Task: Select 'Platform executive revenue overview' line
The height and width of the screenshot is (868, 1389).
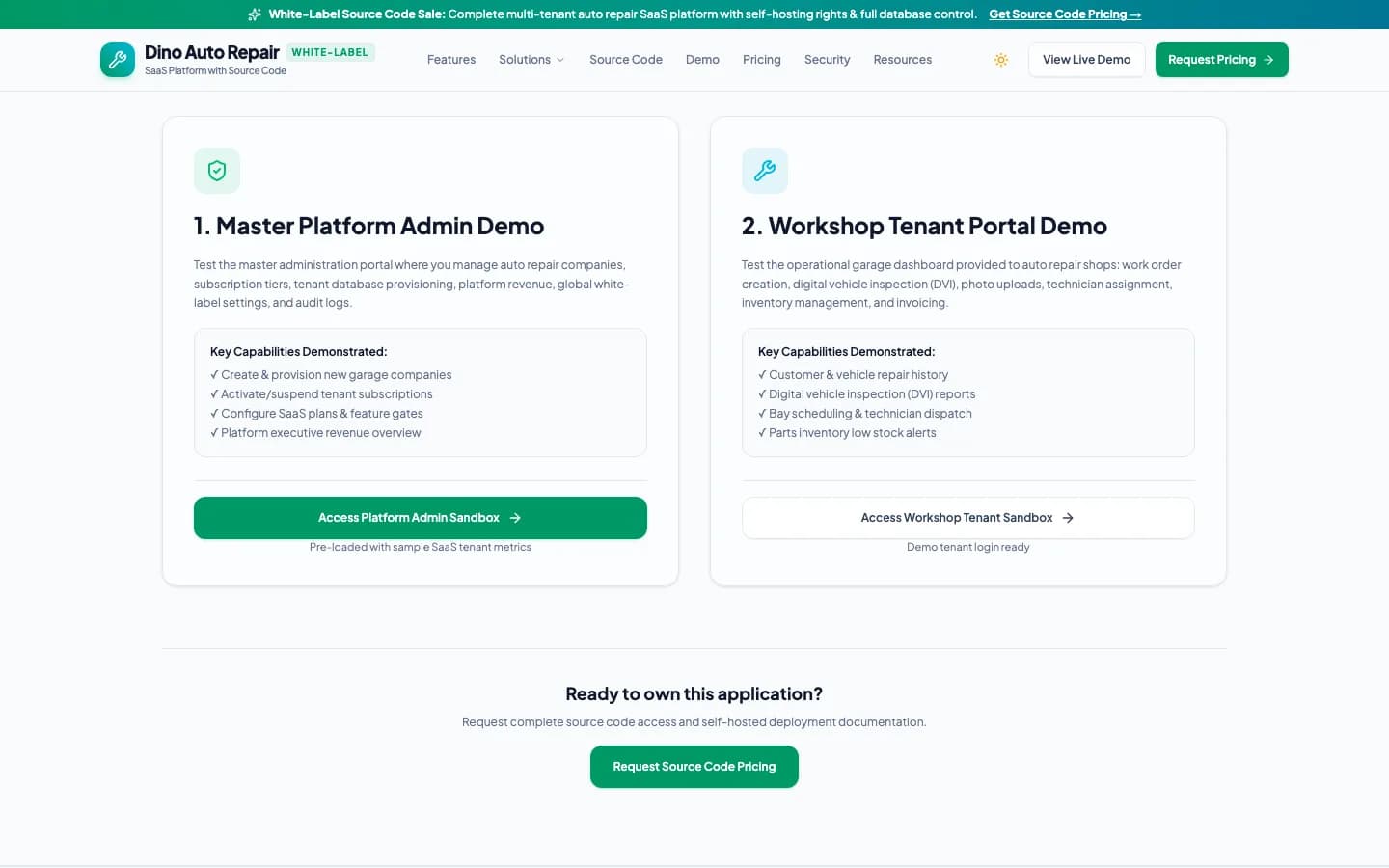Action: tap(315, 433)
